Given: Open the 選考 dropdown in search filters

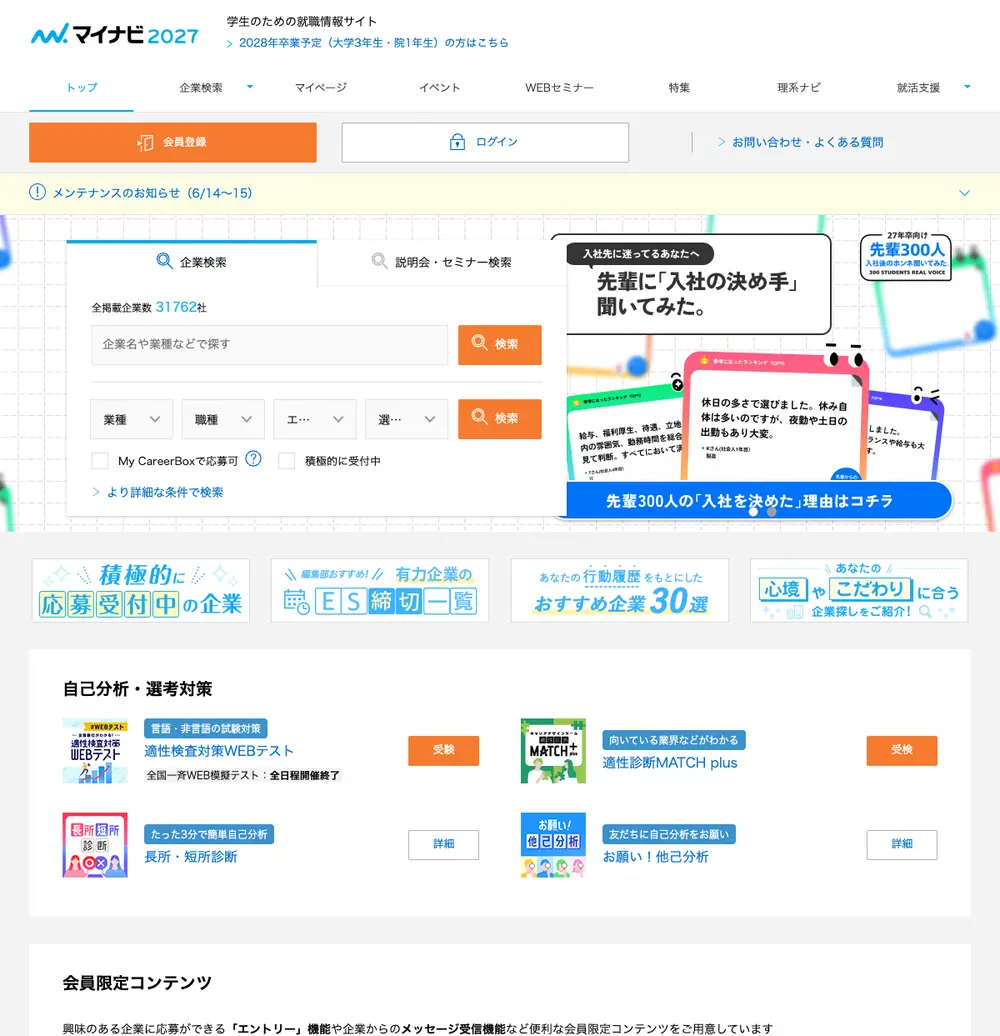Looking at the screenshot, I should [x=407, y=419].
